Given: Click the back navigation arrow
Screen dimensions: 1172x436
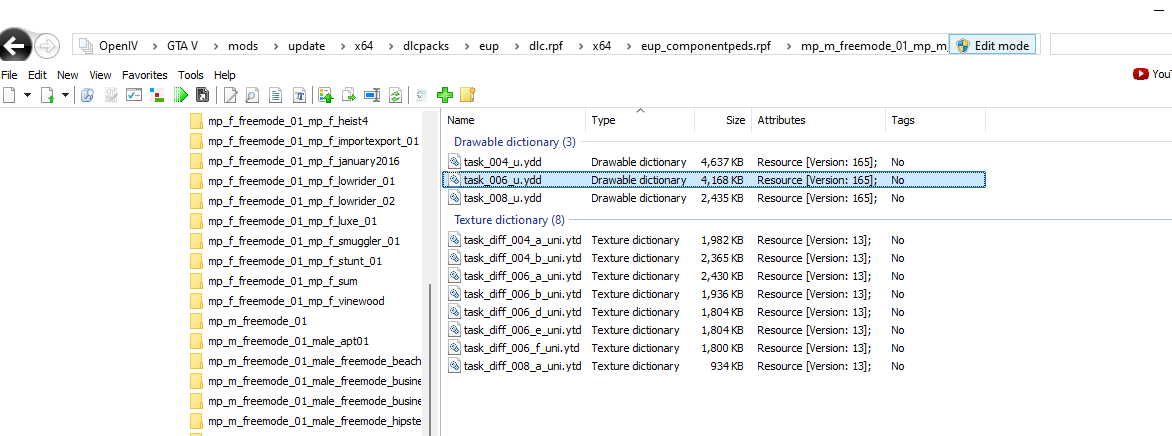Looking at the screenshot, I should tap(14, 46).
